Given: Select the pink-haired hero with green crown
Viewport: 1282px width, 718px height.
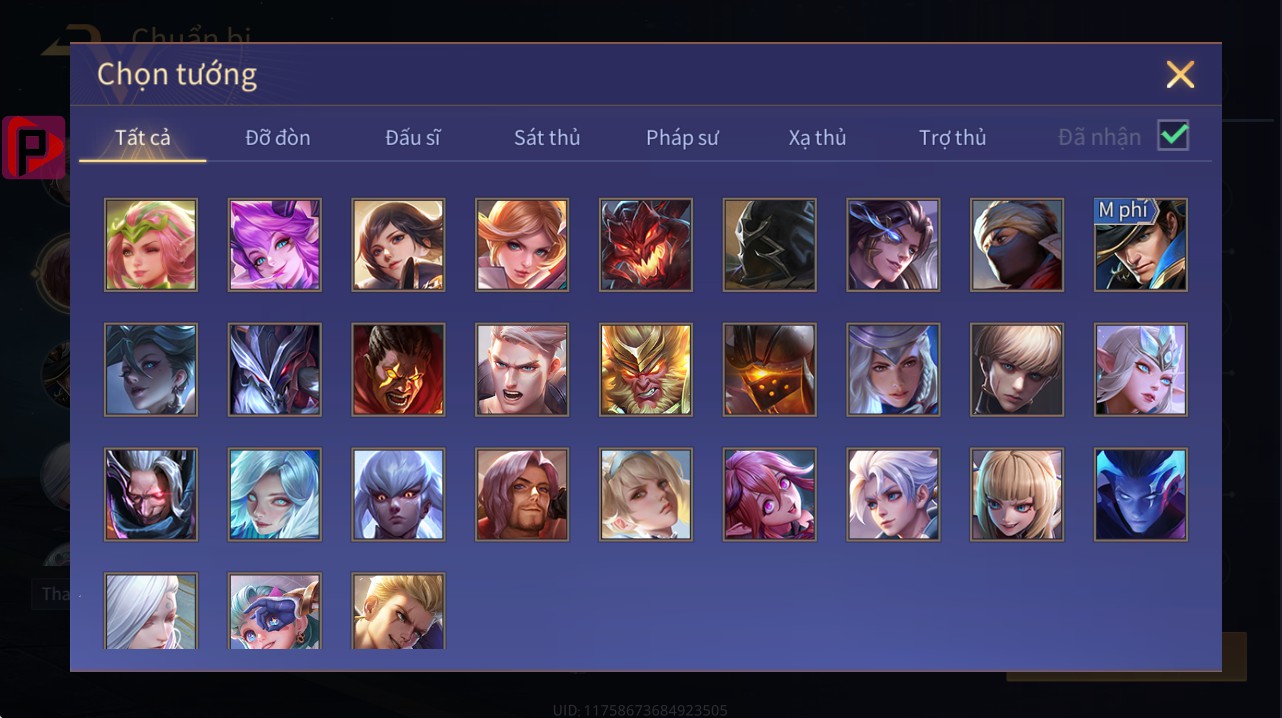Looking at the screenshot, I should pyautogui.click(x=151, y=245).
